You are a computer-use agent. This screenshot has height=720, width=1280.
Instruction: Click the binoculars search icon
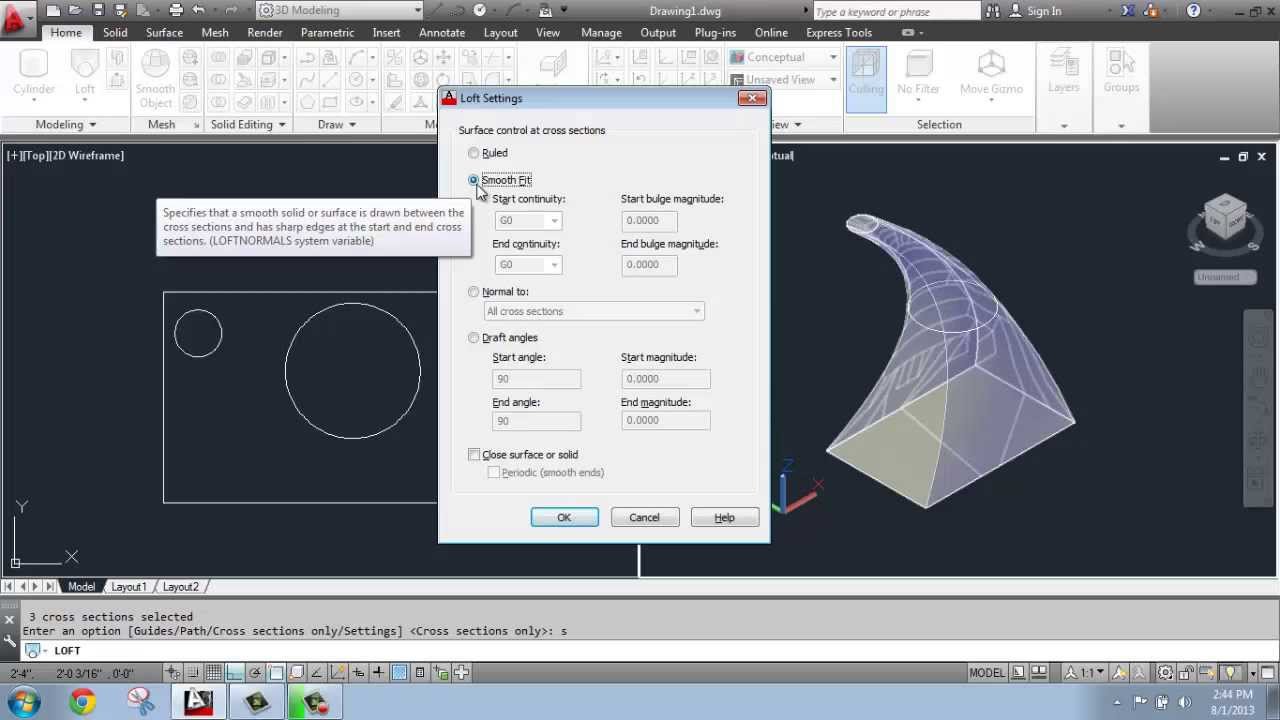[993, 11]
